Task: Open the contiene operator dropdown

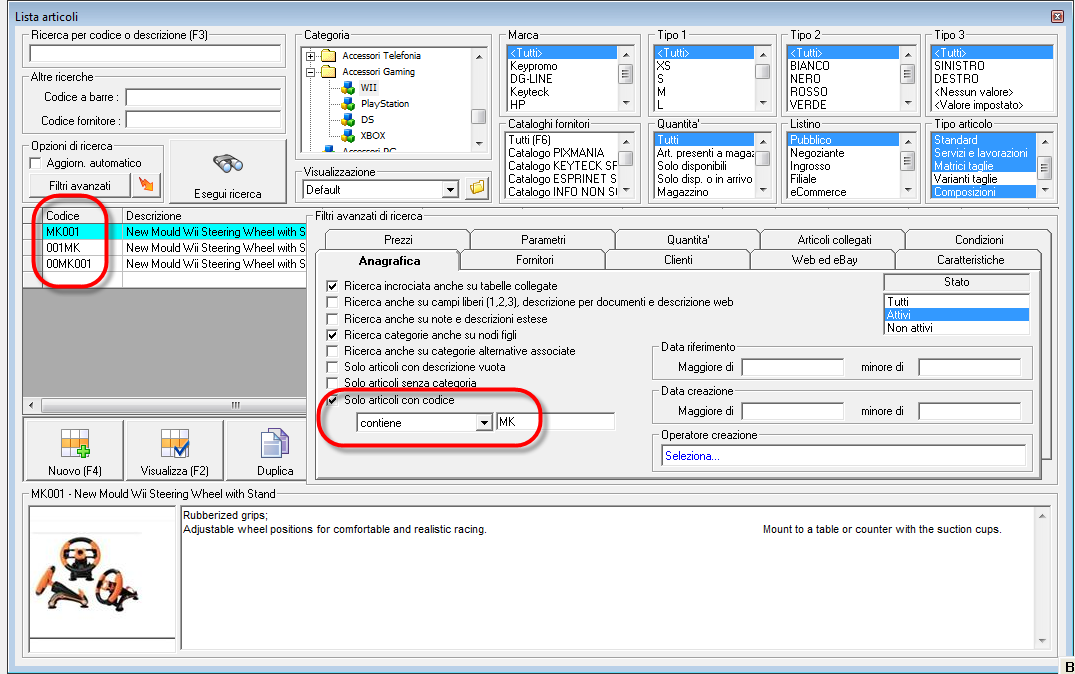Action: click(485, 423)
